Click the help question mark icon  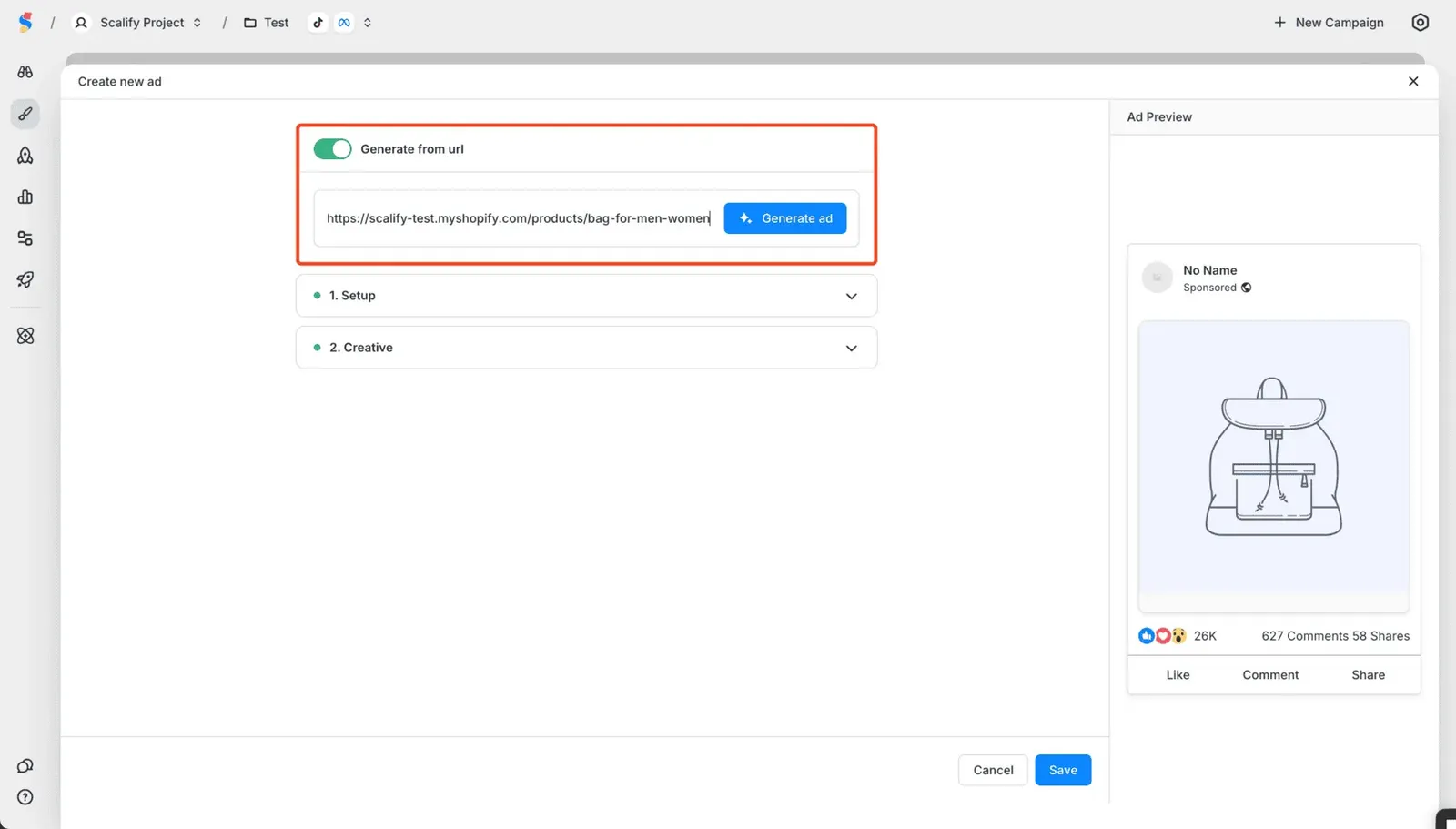[25, 797]
